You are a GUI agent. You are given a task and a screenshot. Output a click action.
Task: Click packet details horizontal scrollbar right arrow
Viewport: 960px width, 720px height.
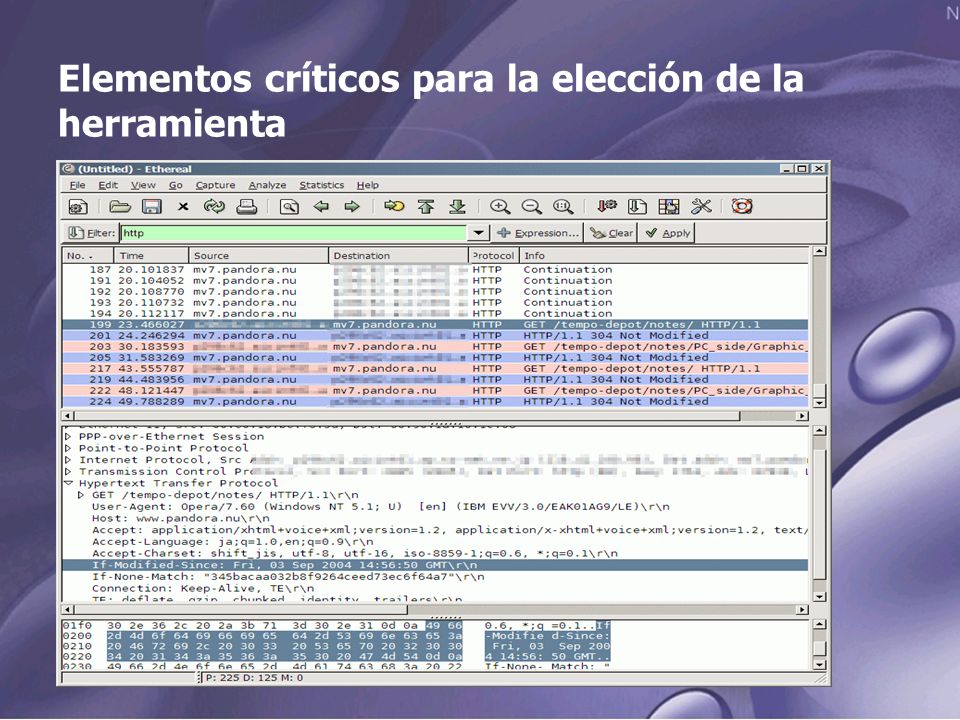tap(802, 610)
